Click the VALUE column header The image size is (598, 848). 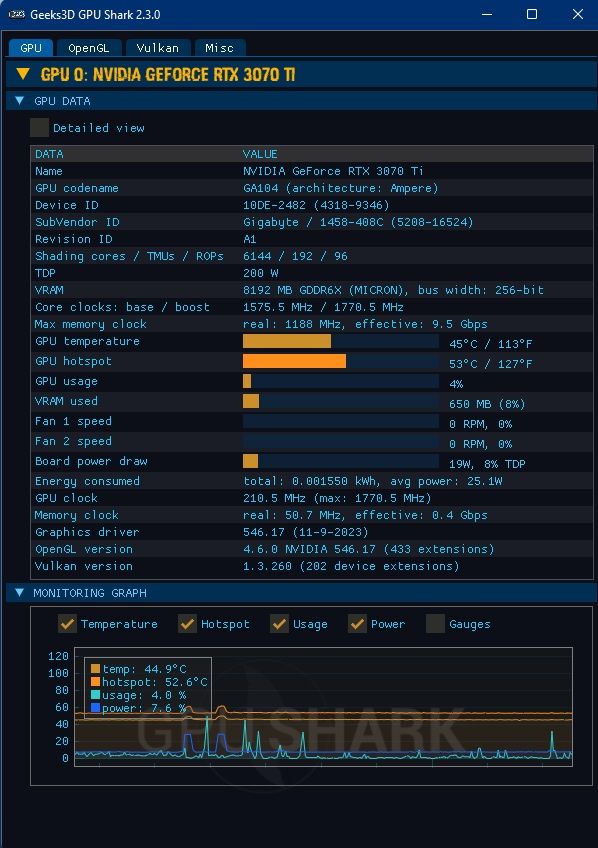point(260,154)
